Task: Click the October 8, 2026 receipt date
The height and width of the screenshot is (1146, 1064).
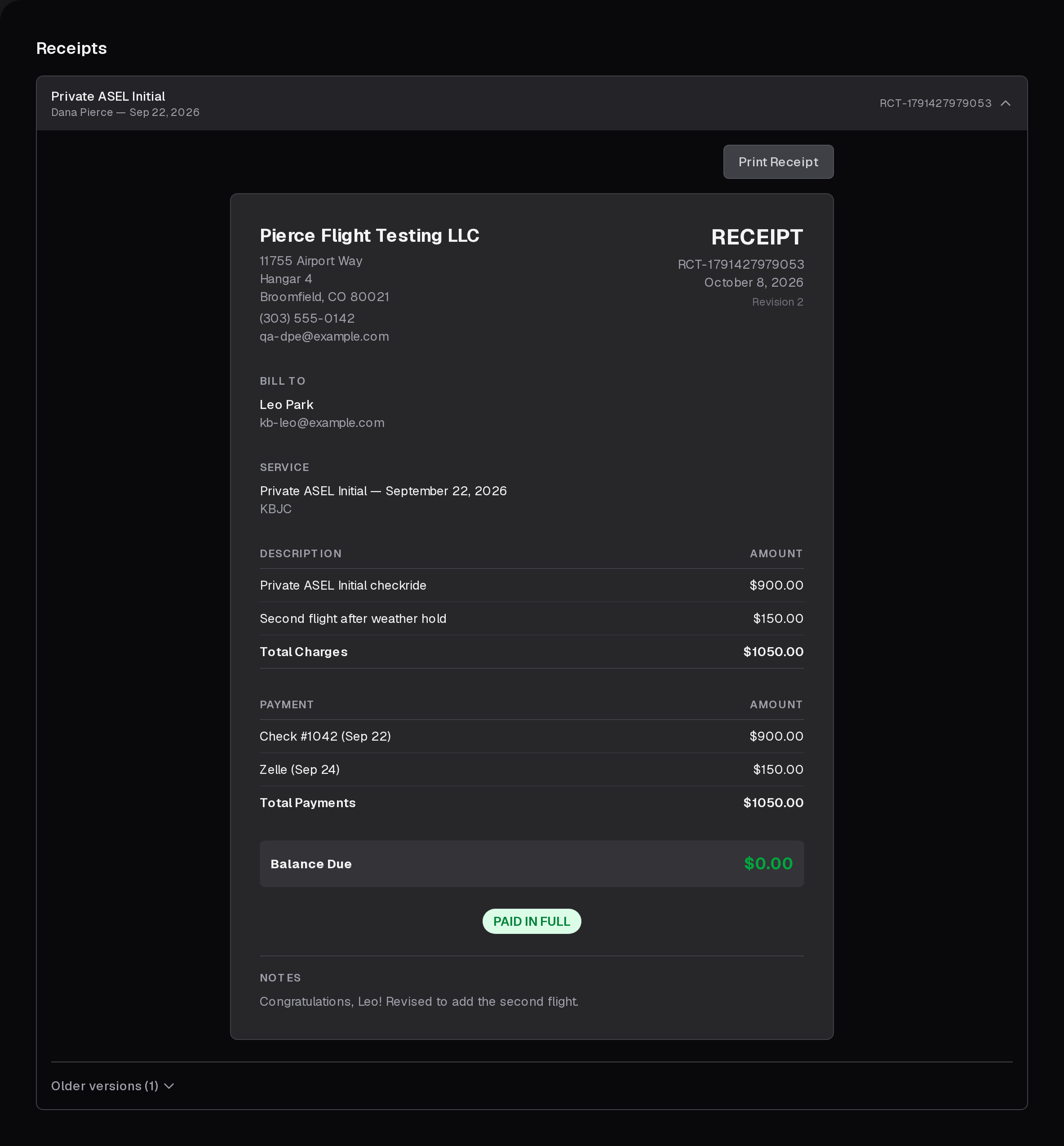Action: 754,282
